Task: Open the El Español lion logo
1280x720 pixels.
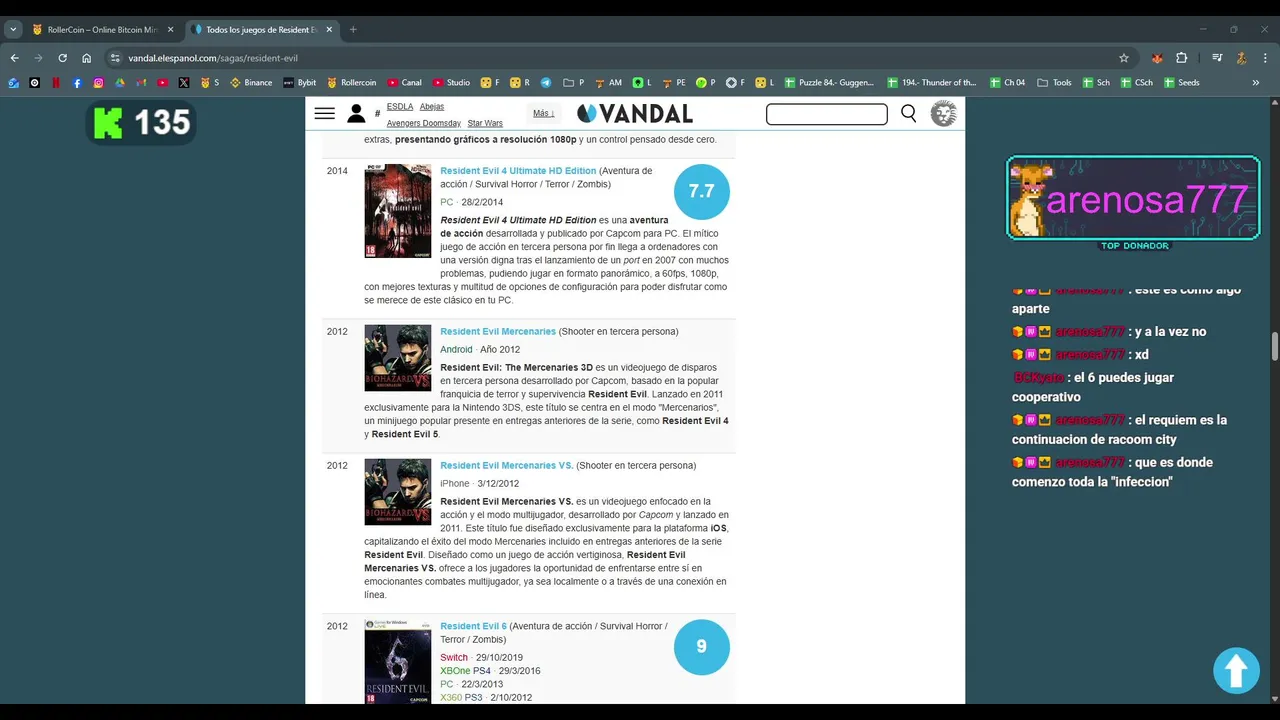Action: pos(943,114)
